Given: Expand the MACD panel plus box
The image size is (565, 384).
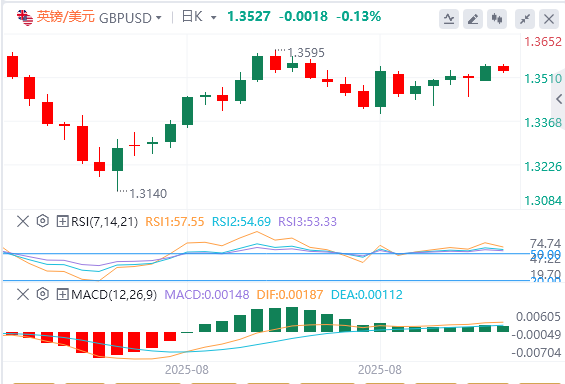Looking at the screenshot, I should pyautogui.click(x=62, y=294).
